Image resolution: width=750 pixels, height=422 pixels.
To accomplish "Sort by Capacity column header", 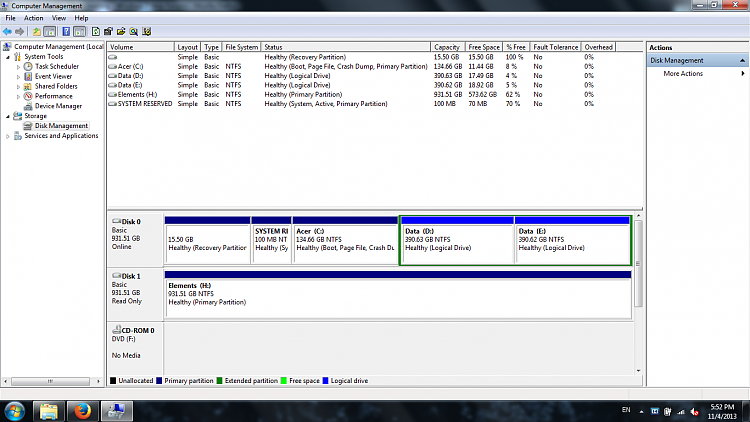I will (447, 47).
